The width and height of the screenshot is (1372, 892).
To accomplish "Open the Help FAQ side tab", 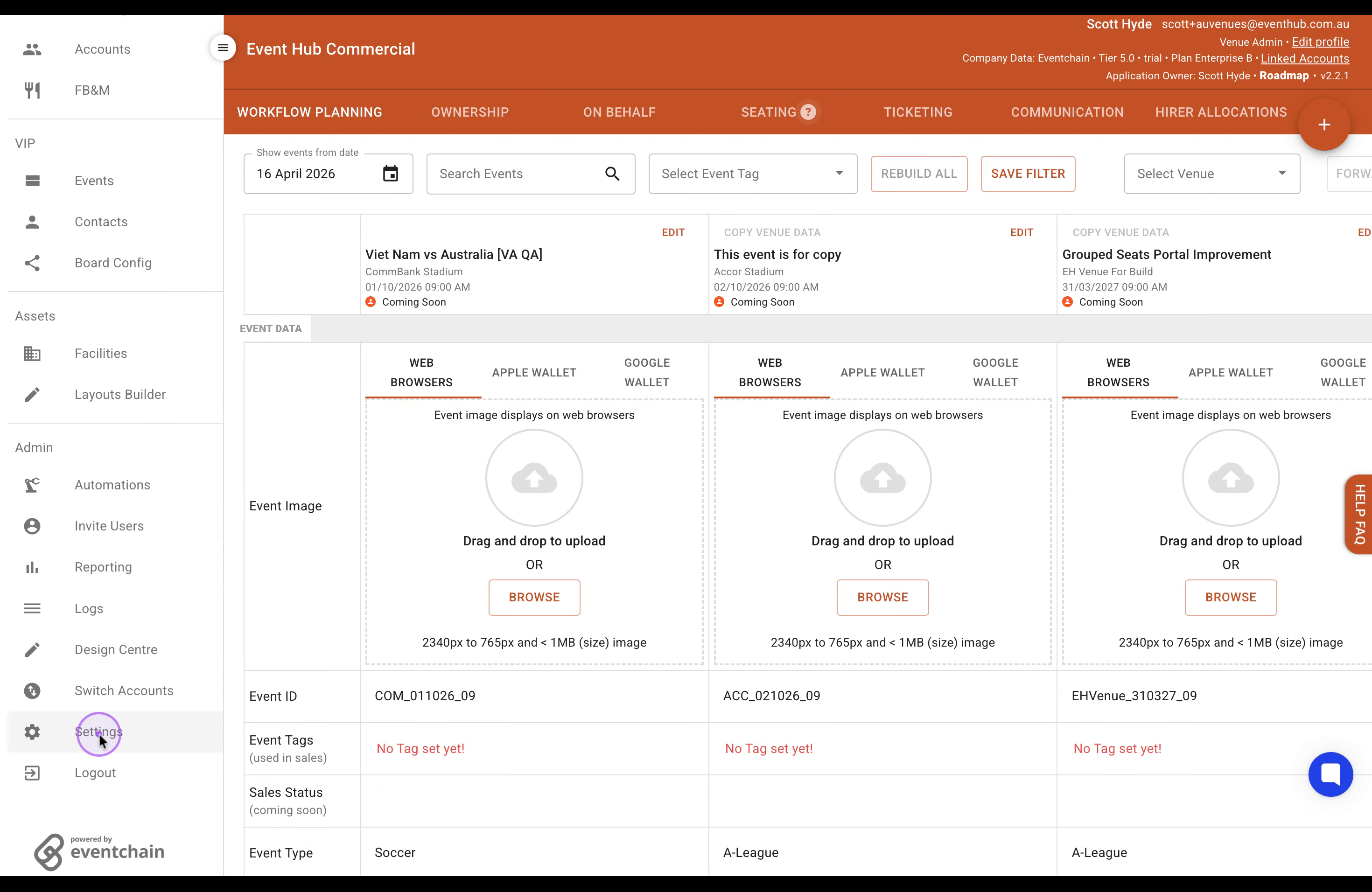I will [x=1359, y=514].
